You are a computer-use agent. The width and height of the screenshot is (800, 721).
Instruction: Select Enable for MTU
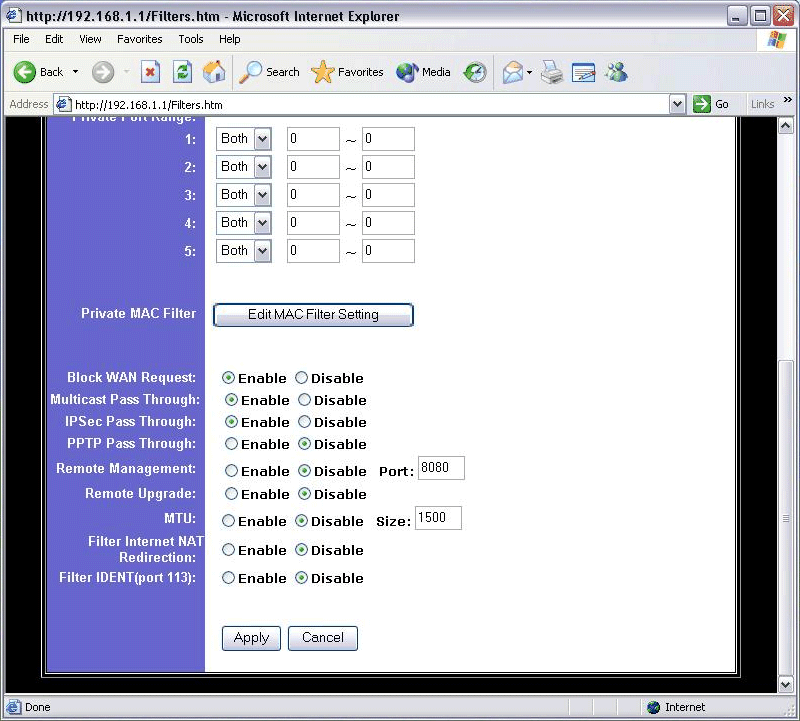[x=228, y=520]
